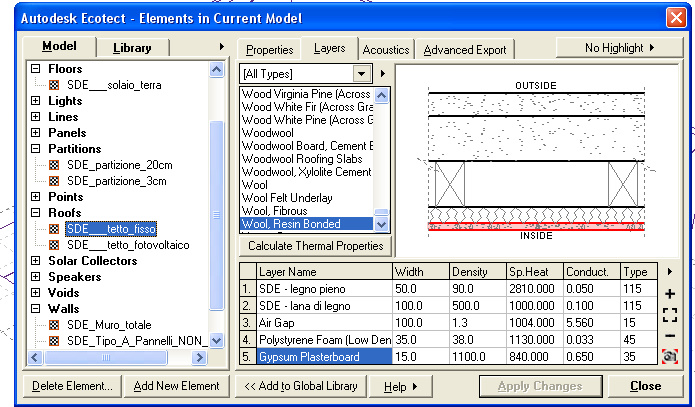The height and width of the screenshot is (407, 695).
Task: Expand the Lines tree node
Action: (x=35, y=117)
